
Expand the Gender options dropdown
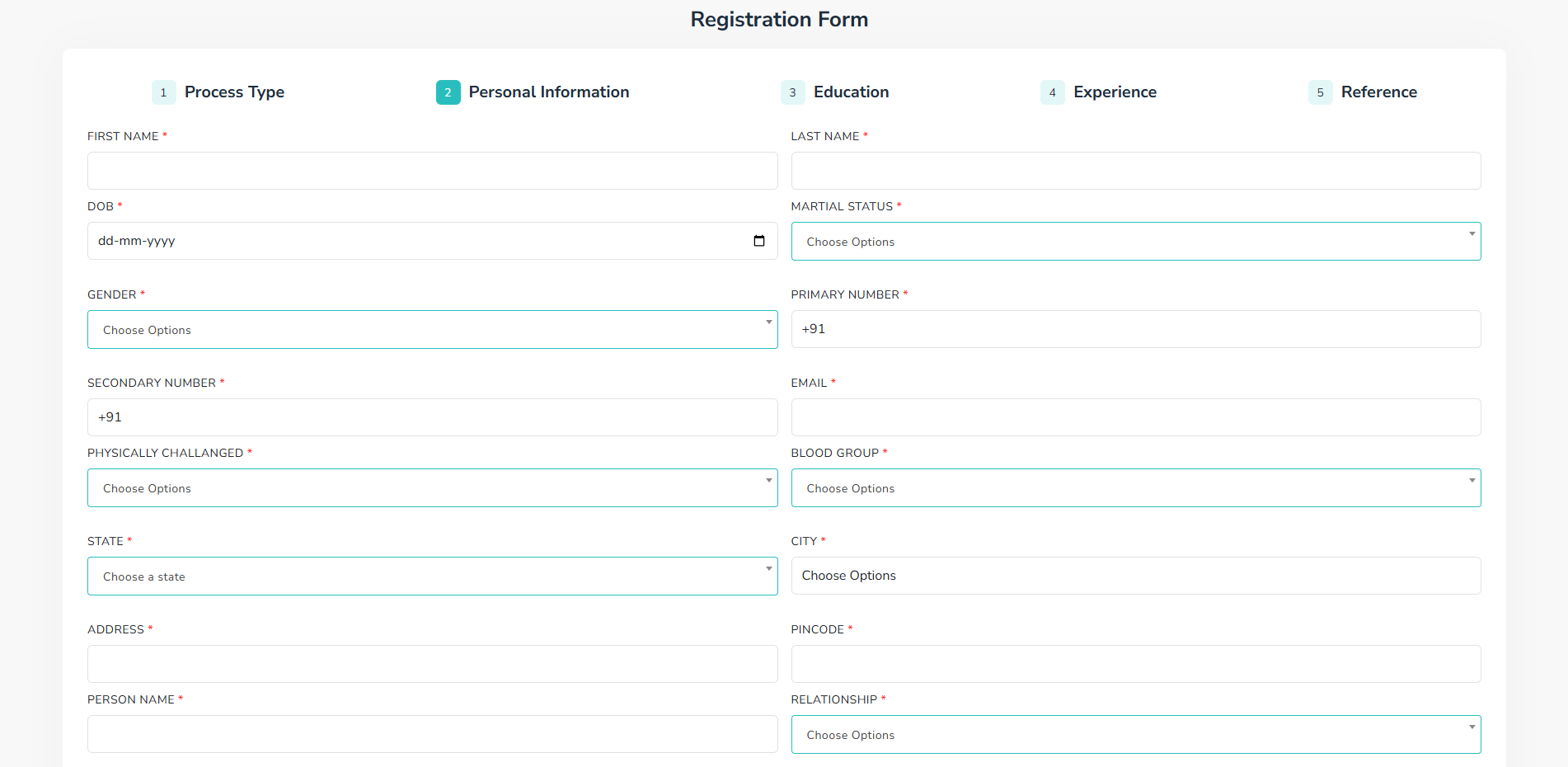[432, 330]
